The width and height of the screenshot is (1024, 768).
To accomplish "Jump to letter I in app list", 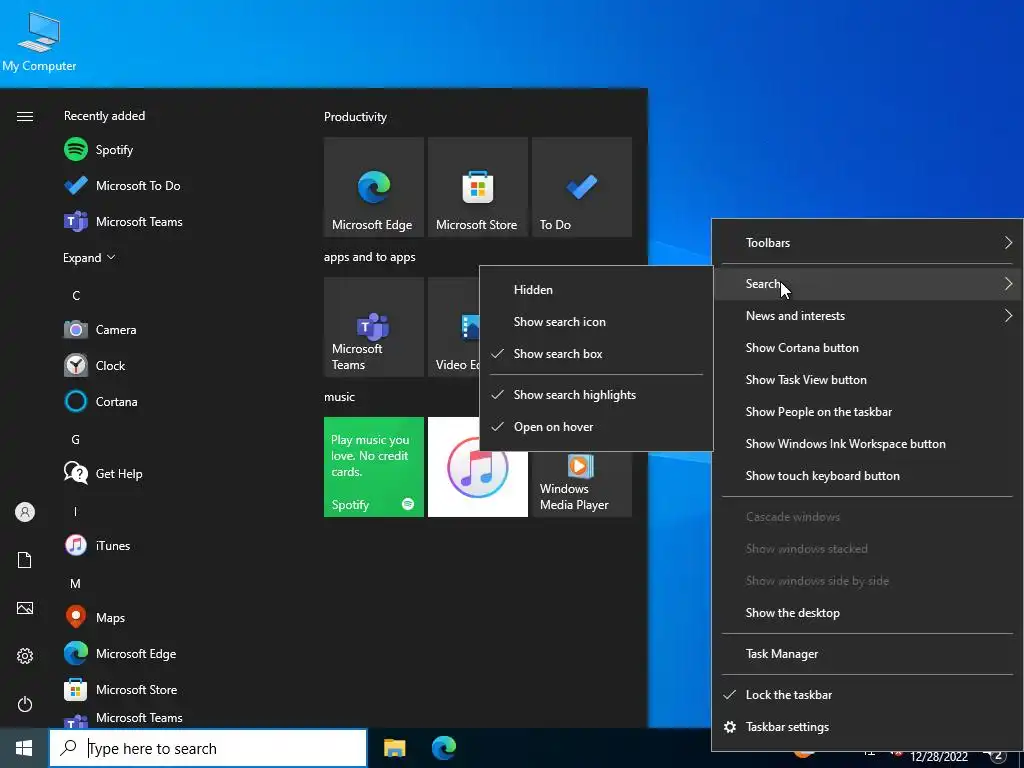I will (x=75, y=511).
